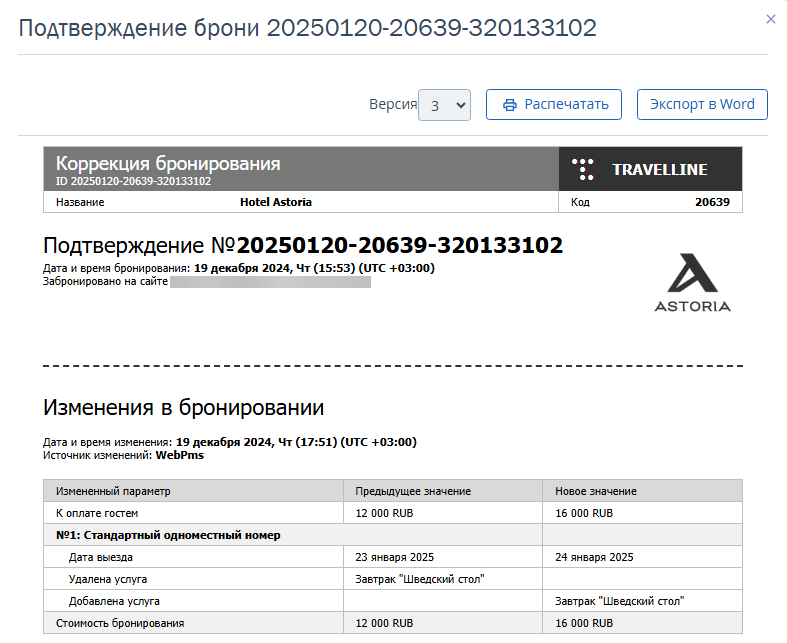
Task: Click removed service Завтрак "Шведский стол" in previous column
Action: tap(420, 580)
